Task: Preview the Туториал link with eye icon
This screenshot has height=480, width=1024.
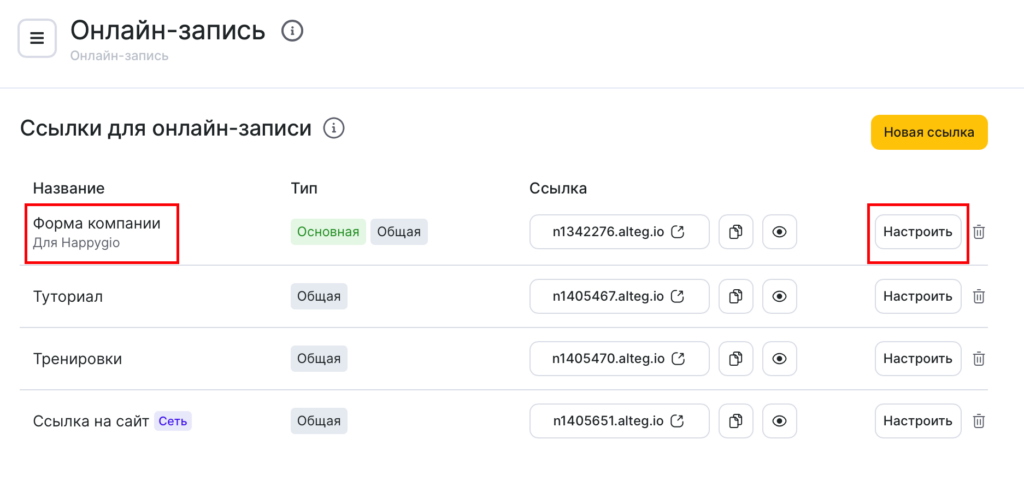Action: (x=779, y=296)
